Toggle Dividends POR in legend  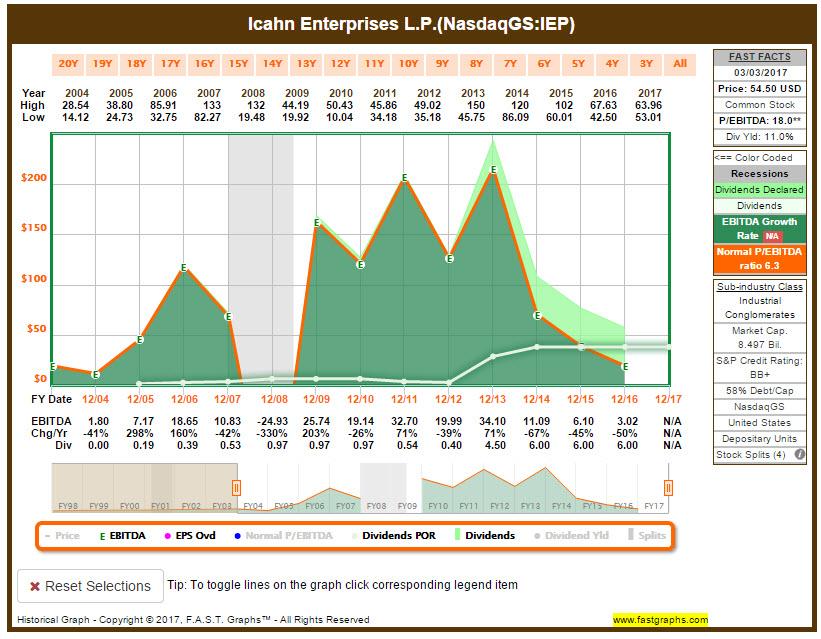tap(394, 536)
